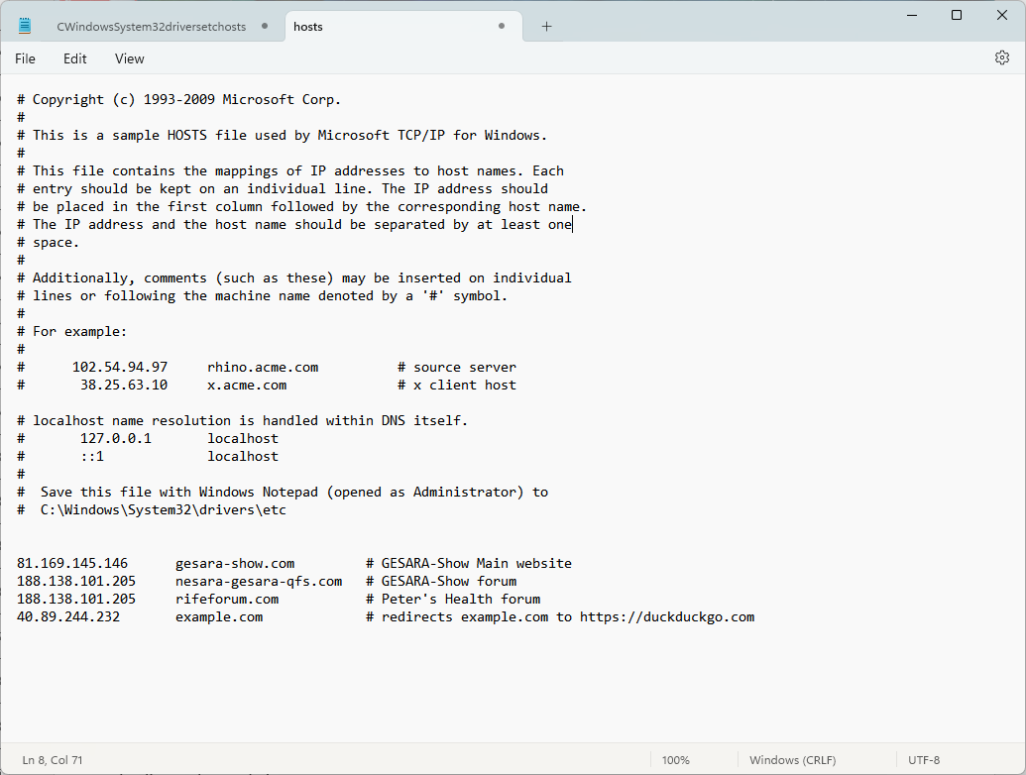Click the Notepad app icon in title bar
This screenshot has width=1026, height=775.
pyautogui.click(x=25, y=27)
